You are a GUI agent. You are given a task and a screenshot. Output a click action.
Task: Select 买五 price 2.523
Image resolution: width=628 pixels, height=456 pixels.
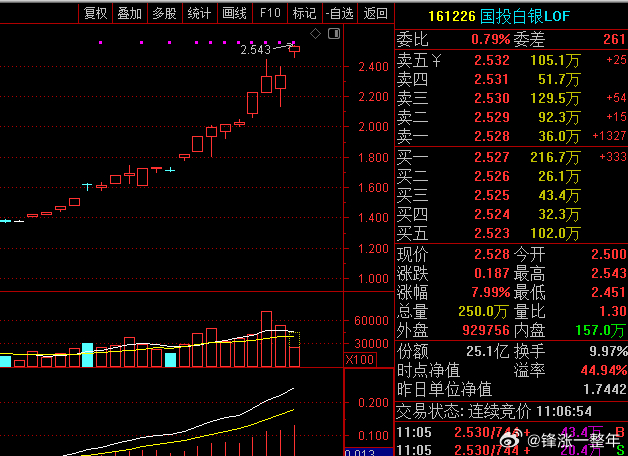492,233
